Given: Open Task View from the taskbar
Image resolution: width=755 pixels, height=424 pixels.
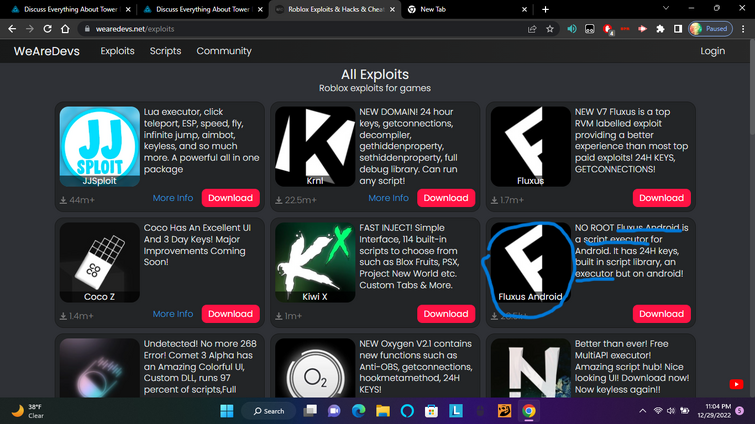Looking at the screenshot, I should point(310,411).
